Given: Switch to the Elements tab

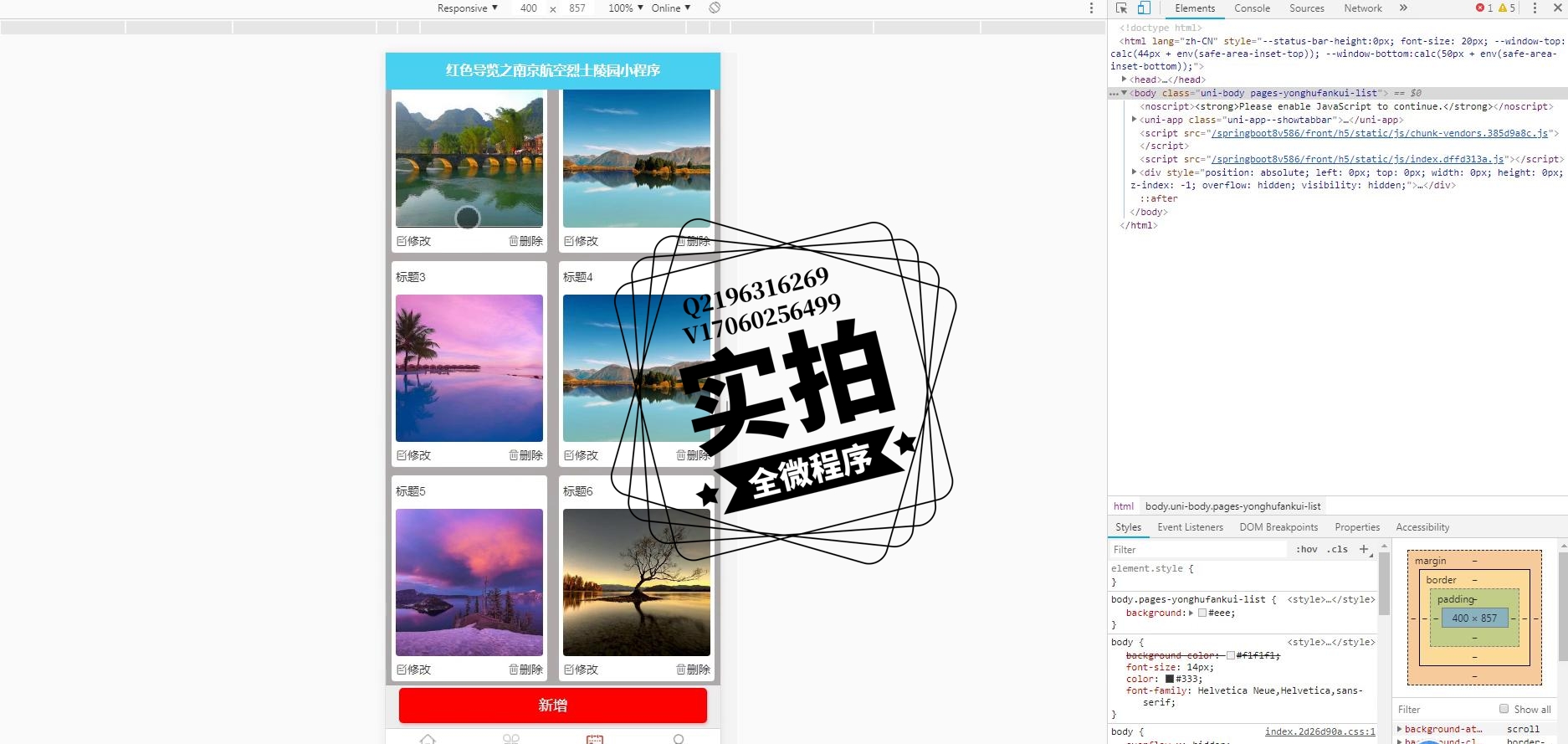Looking at the screenshot, I should click(1194, 8).
